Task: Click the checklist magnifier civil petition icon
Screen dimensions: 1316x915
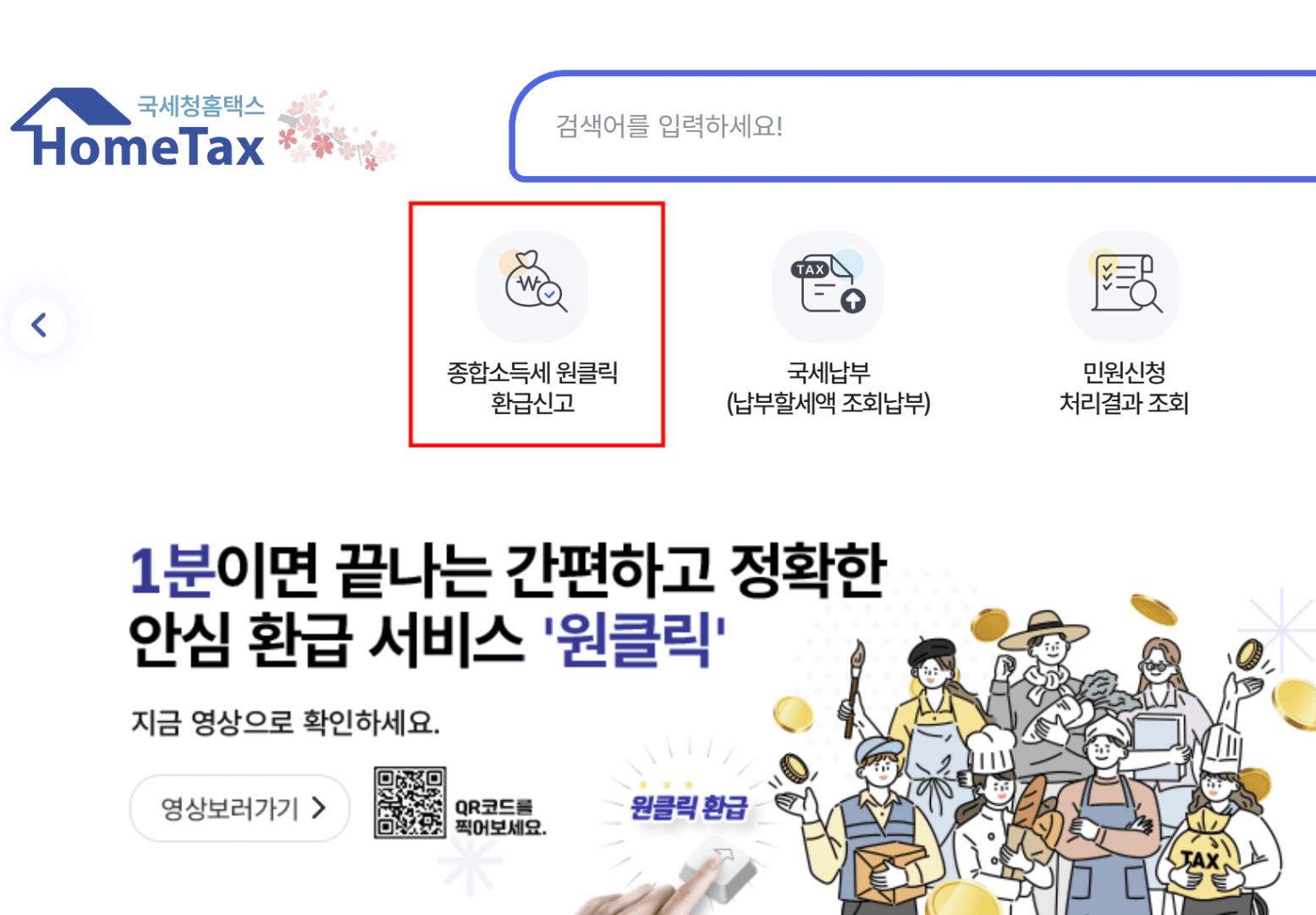Action: pos(1124,286)
